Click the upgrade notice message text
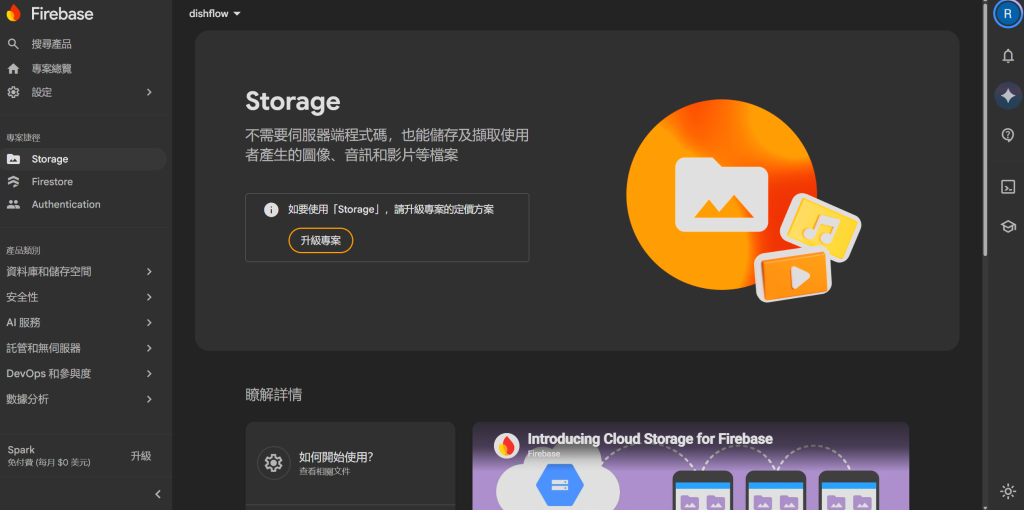 tap(391, 210)
